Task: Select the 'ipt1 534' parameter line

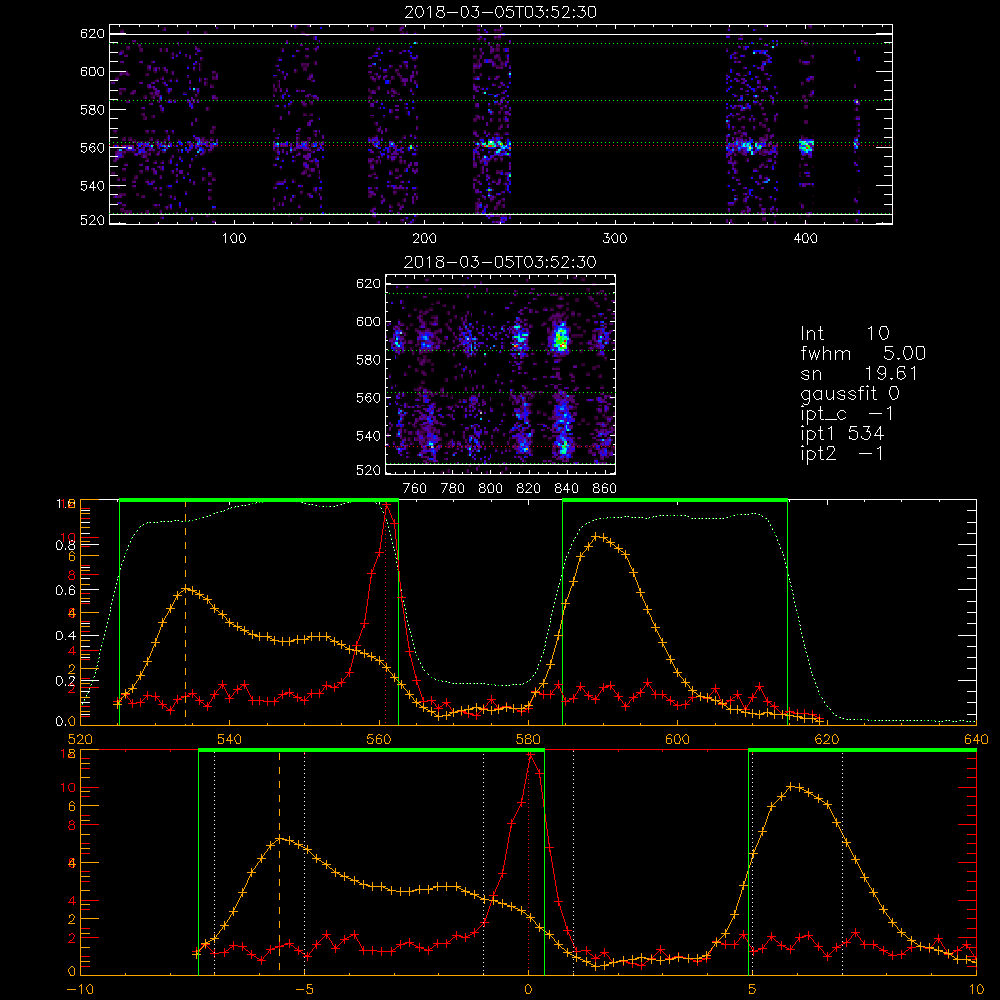Action: 842,434
